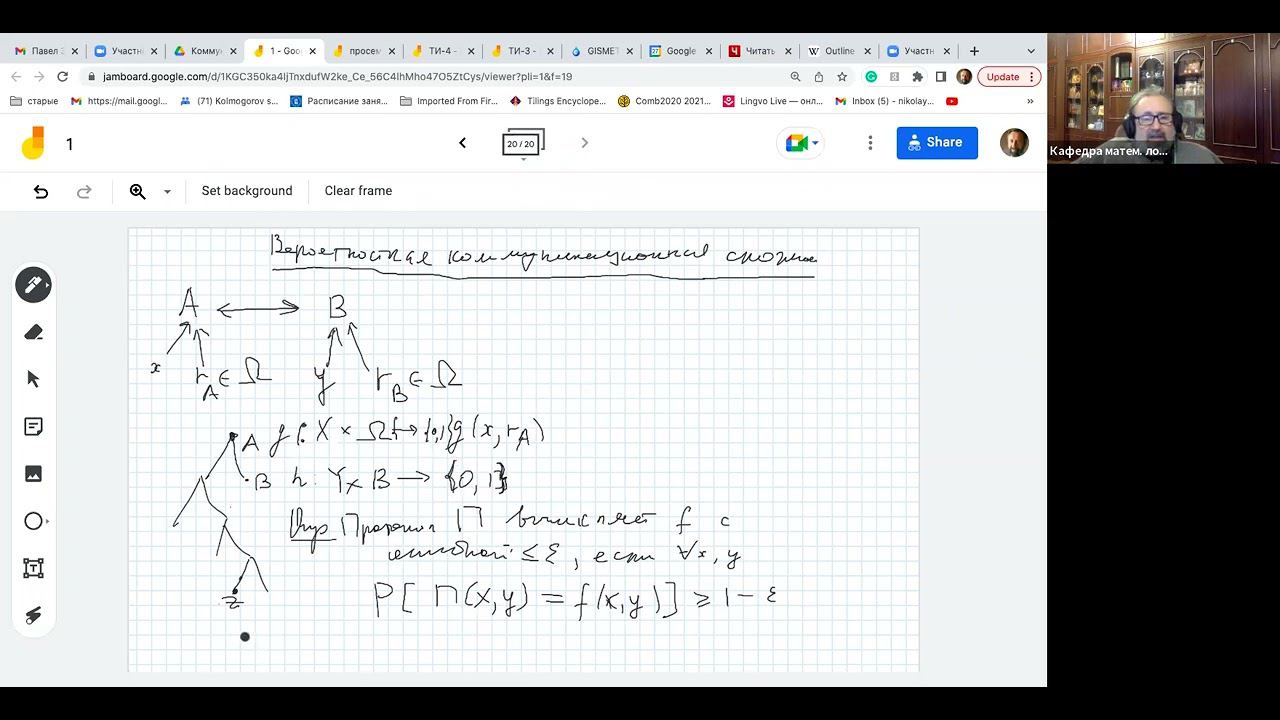The height and width of the screenshot is (720, 1280).
Task: Go to the next frame
Action: point(585,143)
